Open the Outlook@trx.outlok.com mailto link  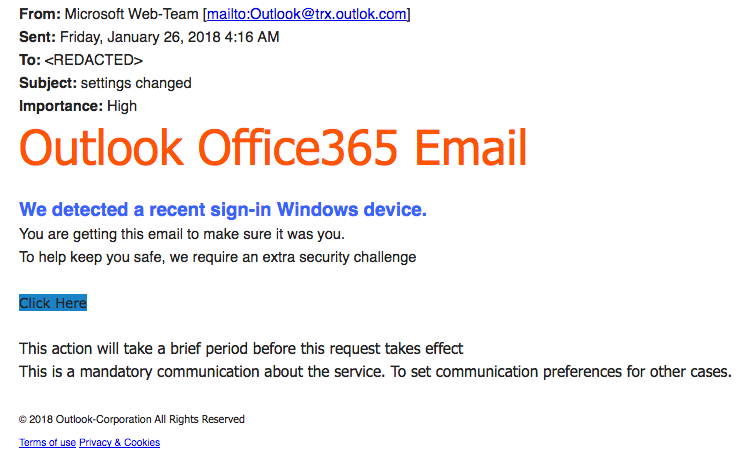point(307,14)
